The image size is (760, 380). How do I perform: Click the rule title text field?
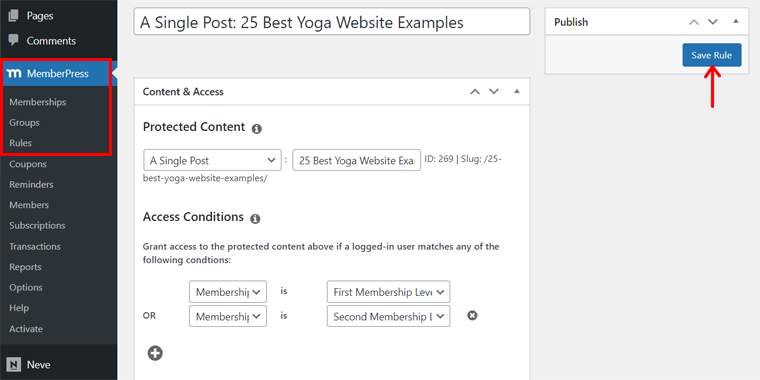coord(332,21)
